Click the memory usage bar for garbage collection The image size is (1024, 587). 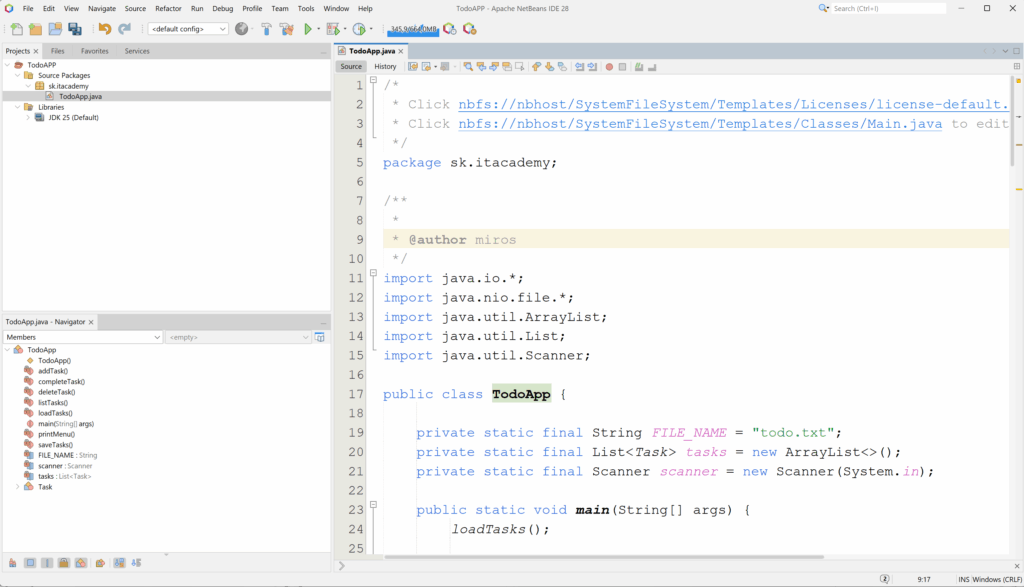tap(413, 29)
